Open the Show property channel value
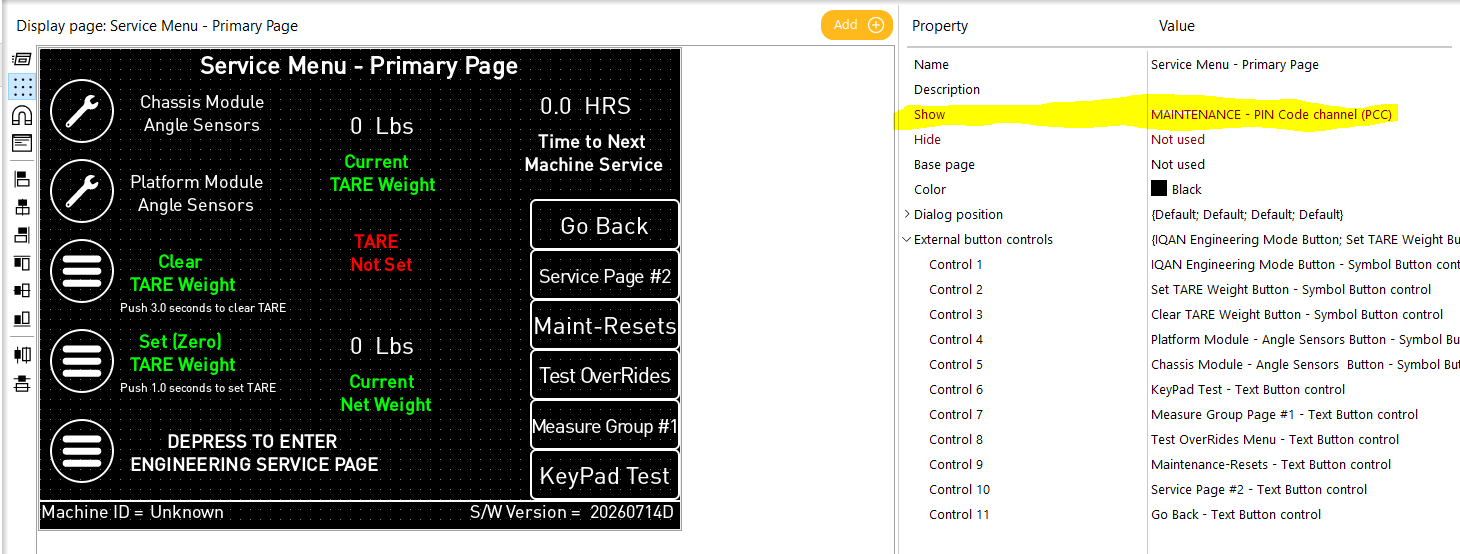This screenshot has height=554, width=1460. tap(1271, 115)
